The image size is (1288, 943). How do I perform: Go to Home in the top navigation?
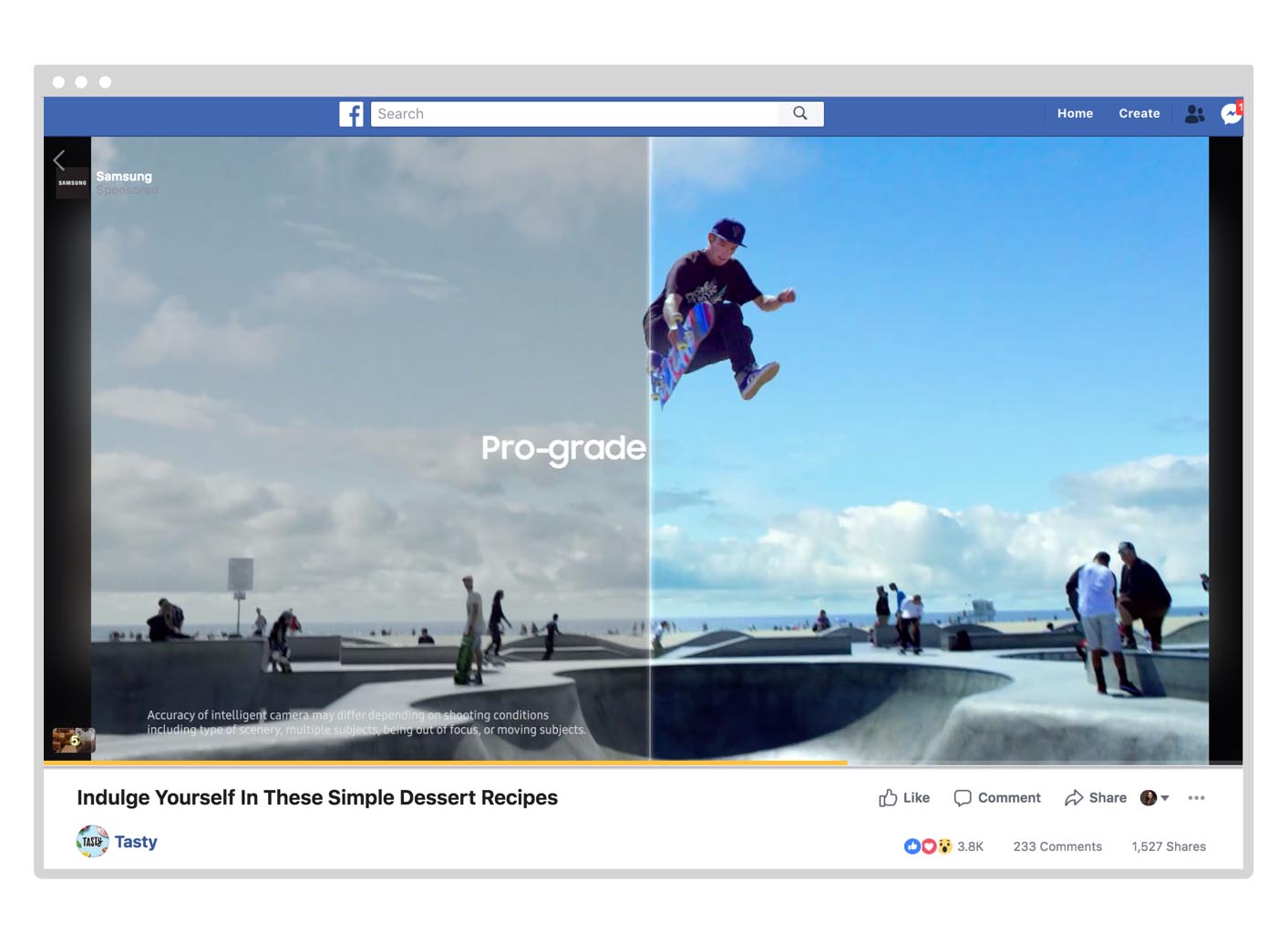point(1075,114)
